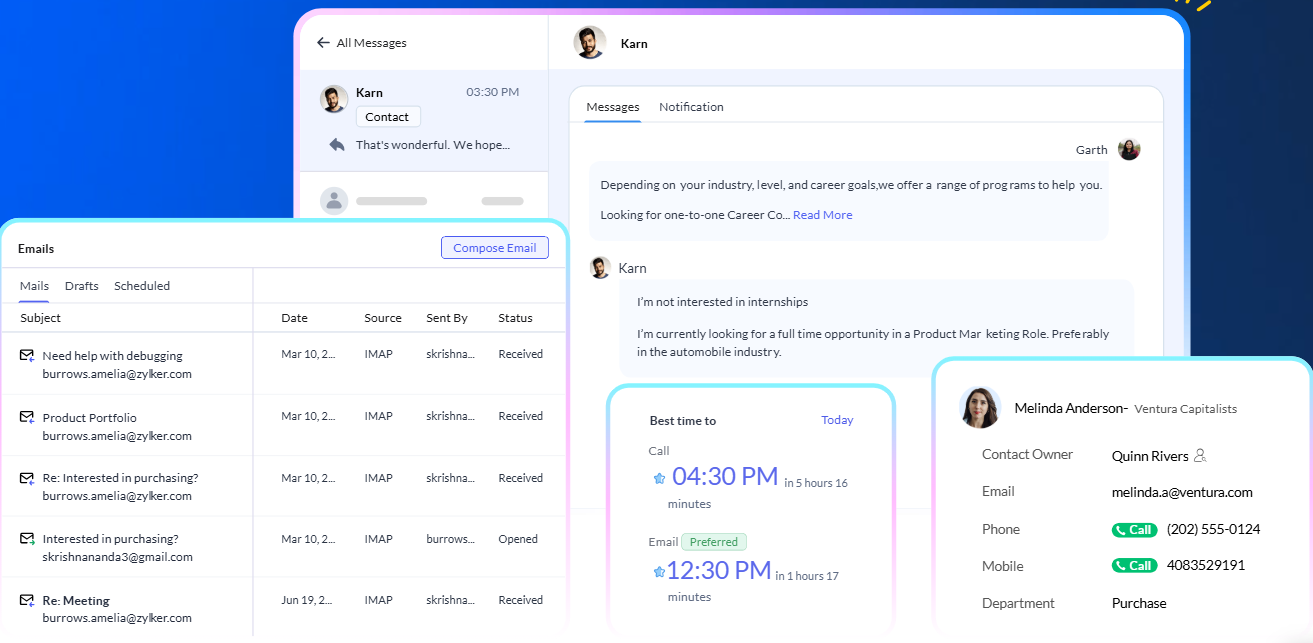Open Karn's avatar in the message list

click(334, 98)
